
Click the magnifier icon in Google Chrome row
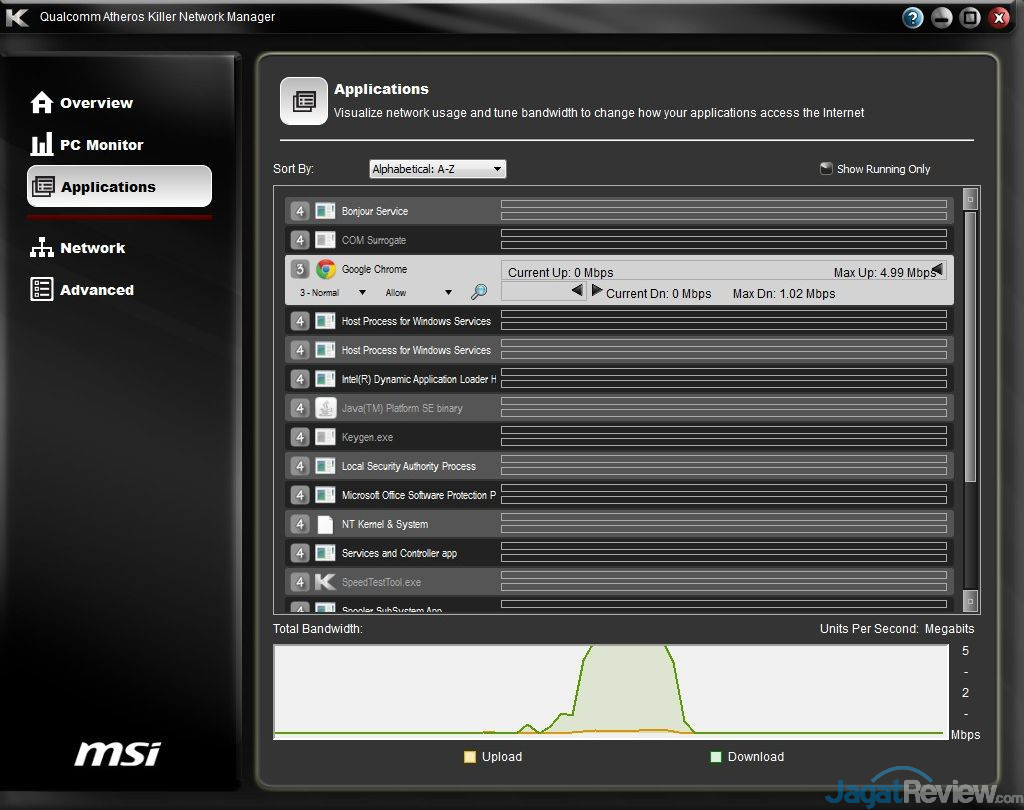point(479,292)
